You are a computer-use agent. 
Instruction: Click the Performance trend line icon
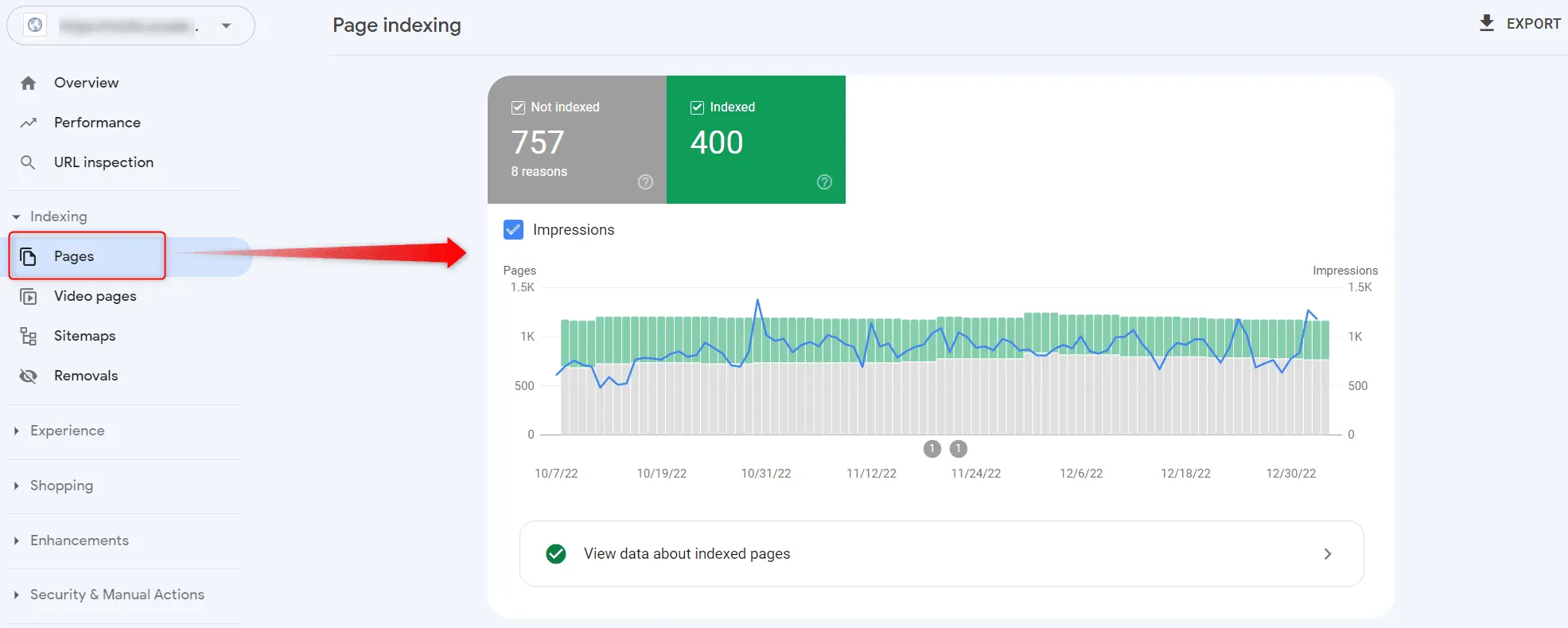click(x=29, y=123)
